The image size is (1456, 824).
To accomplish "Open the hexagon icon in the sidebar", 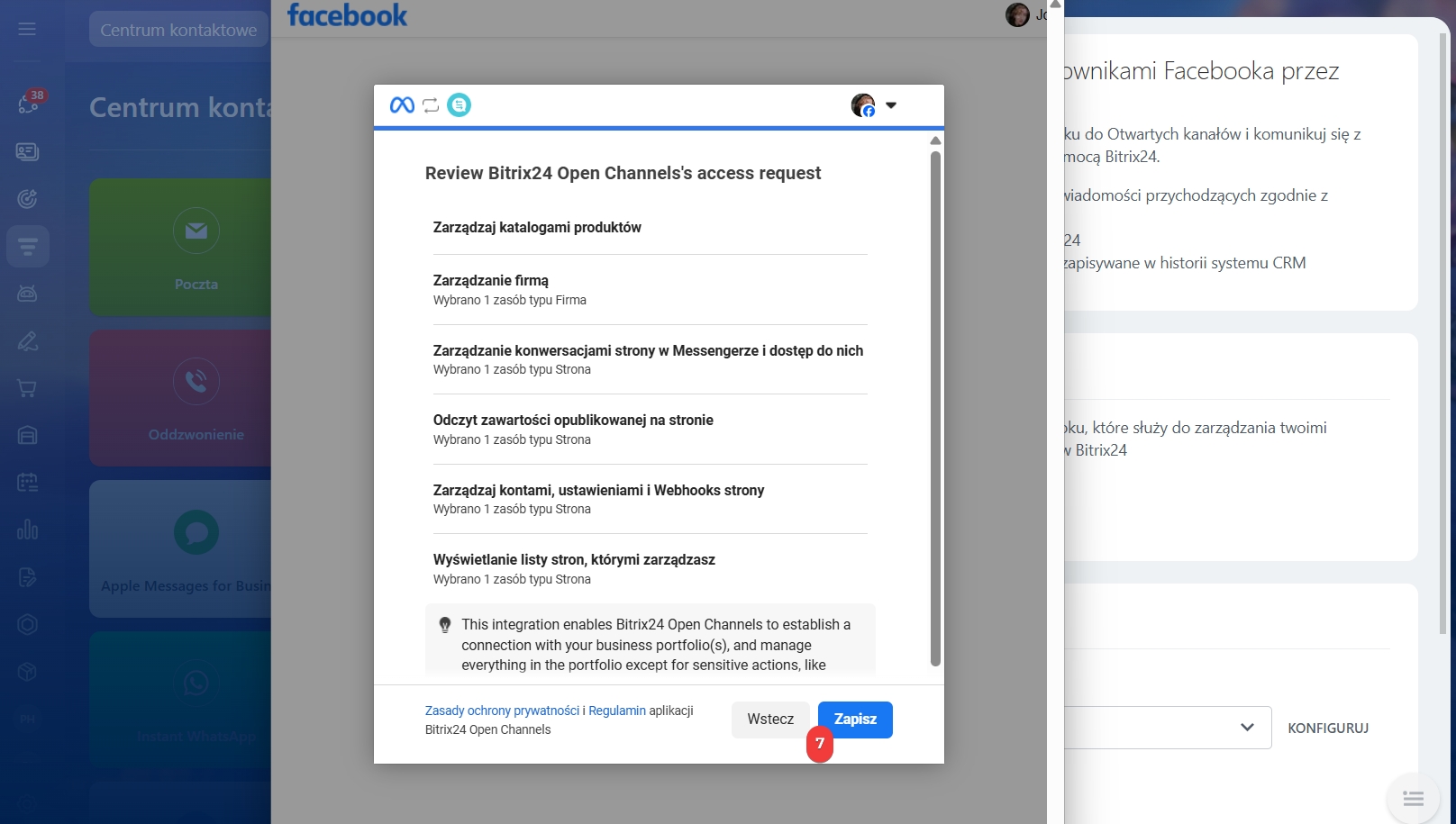I will point(27,624).
